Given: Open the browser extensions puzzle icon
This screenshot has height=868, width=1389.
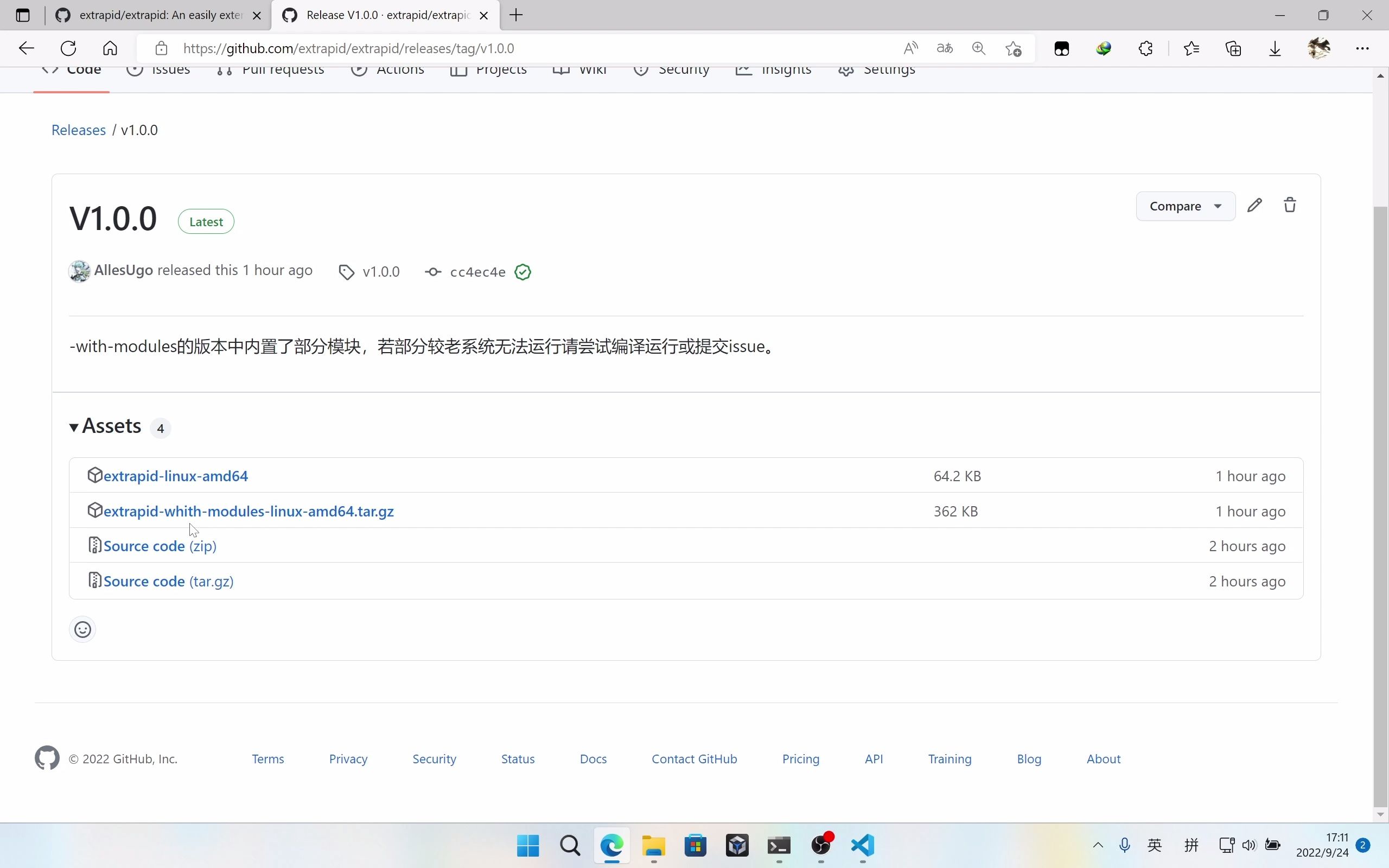Looking at the screenshot, I should [x=1145, y=48].
